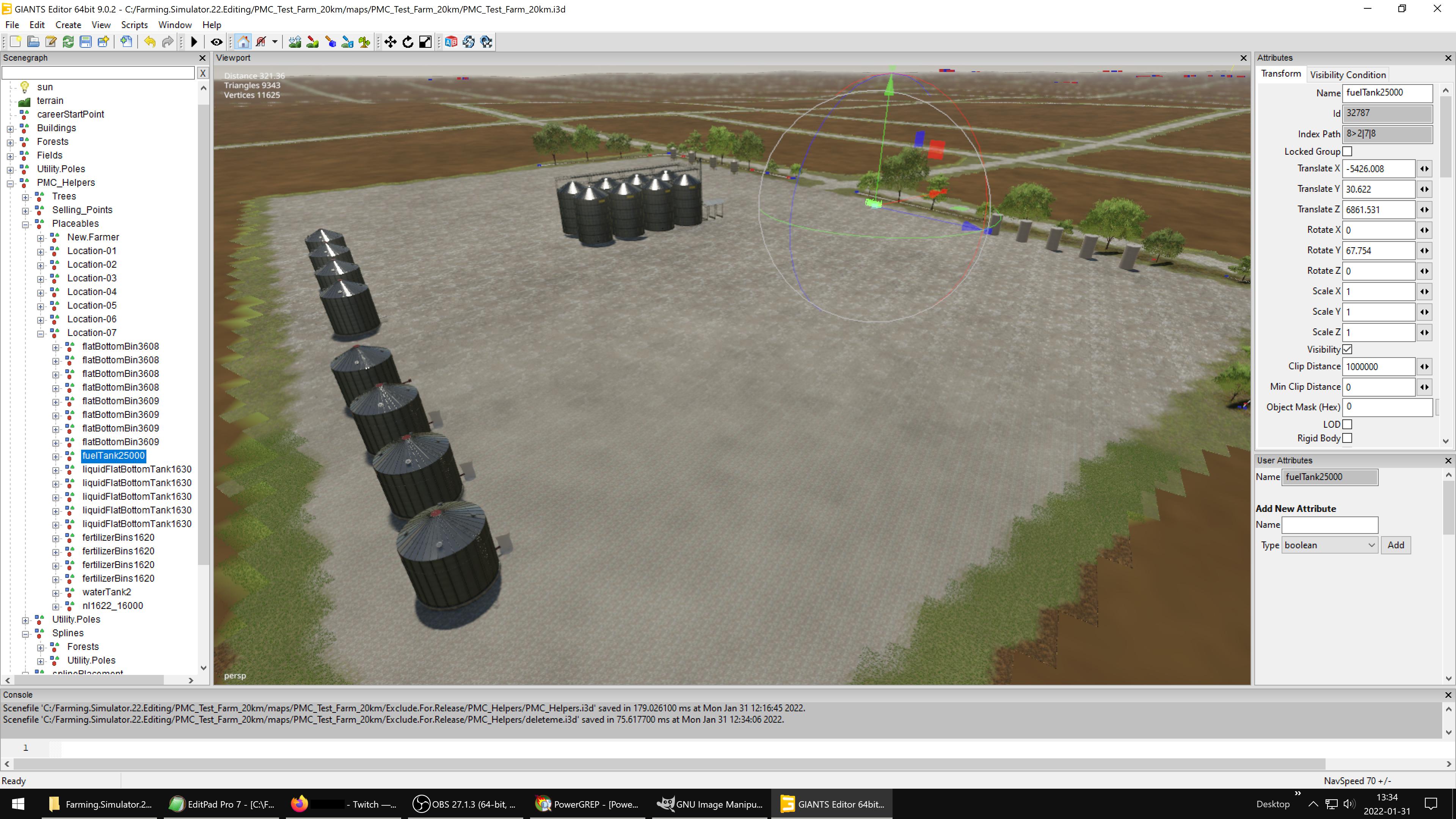Viewport: 1456px width, 819px height.
Task: Collapse the PMC_Helpers tree node
Action: pyautogui.click(x=10, y=183)
